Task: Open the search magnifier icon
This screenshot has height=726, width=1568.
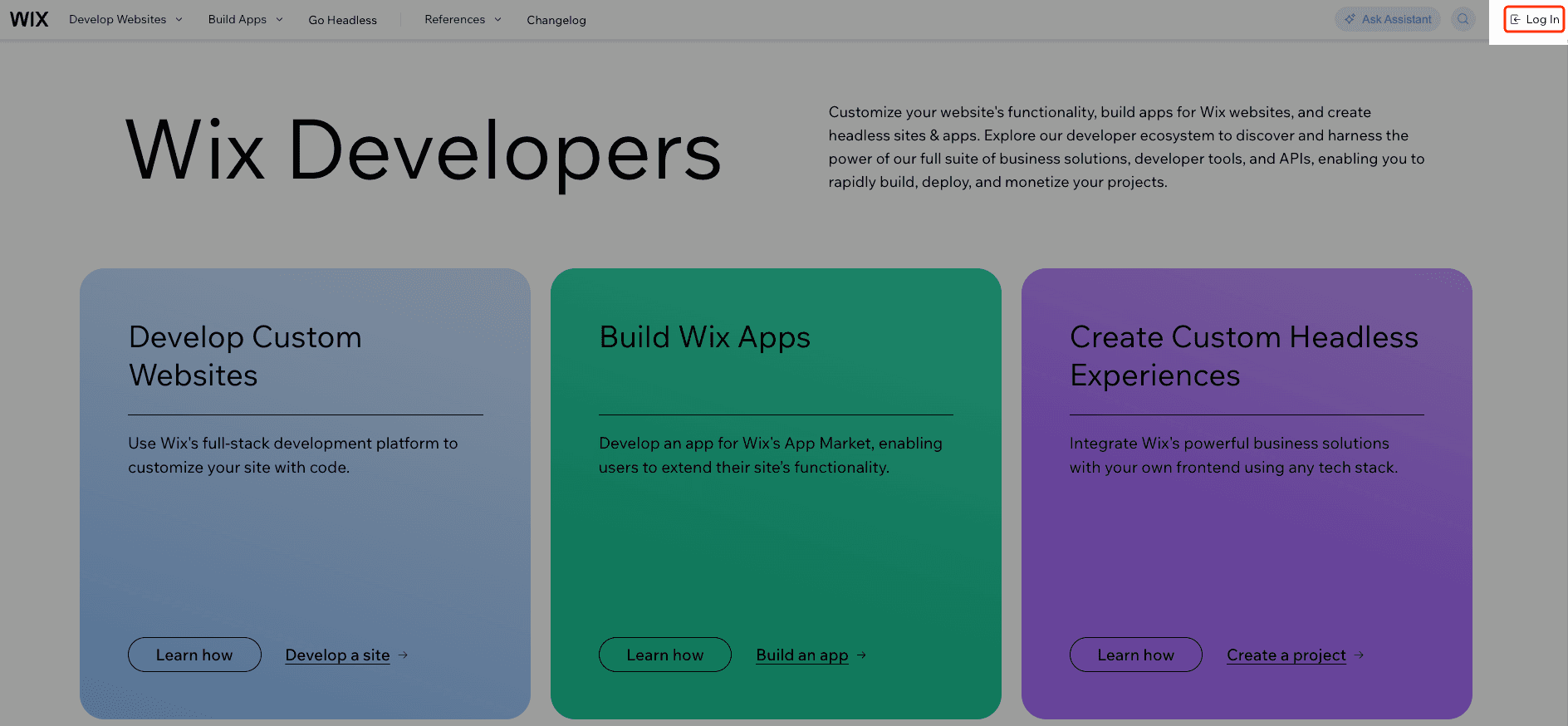Action: [1463, 19]
